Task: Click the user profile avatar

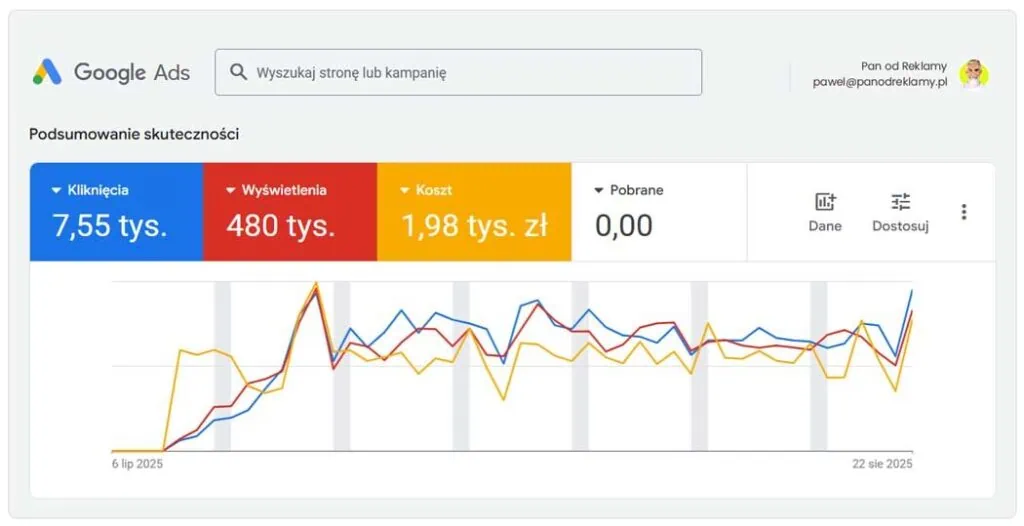Action: point(974,73)
